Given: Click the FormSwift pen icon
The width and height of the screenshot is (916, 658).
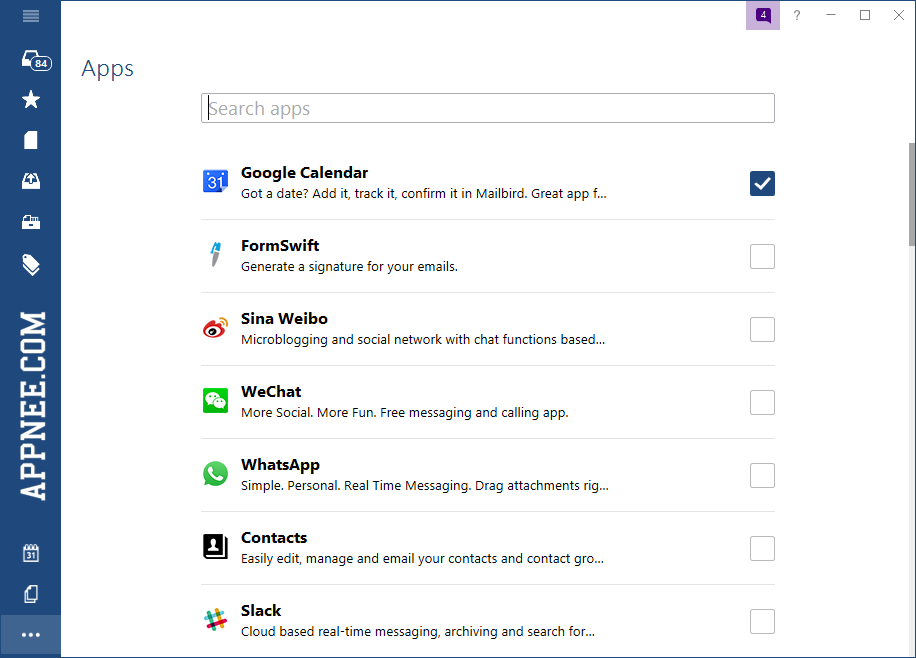Looking at the screenshot, I should [x=216, y=255].
